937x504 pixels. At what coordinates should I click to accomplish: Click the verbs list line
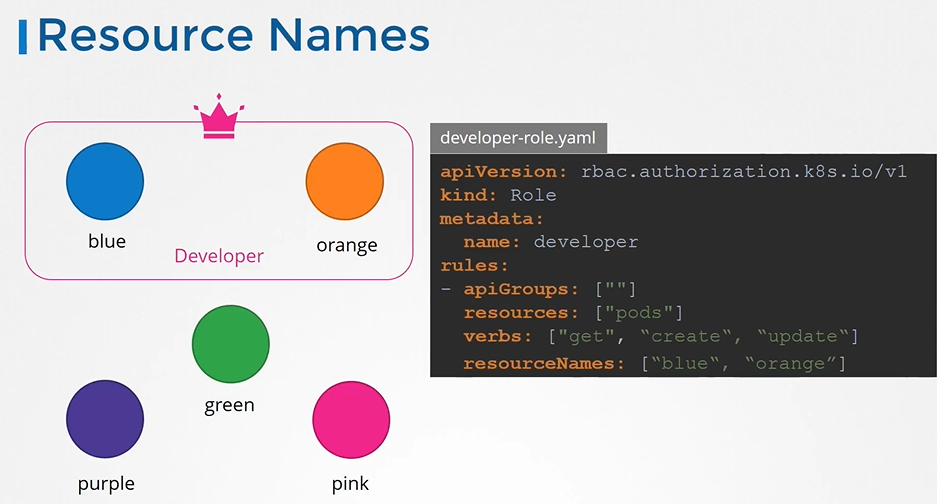pos(660,336)
